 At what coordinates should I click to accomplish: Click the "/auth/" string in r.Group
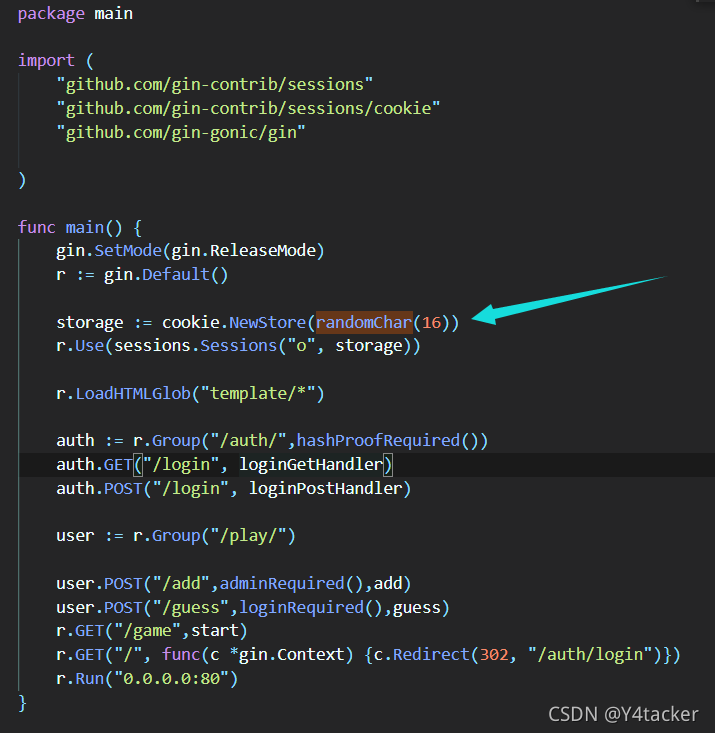point(248,441)
